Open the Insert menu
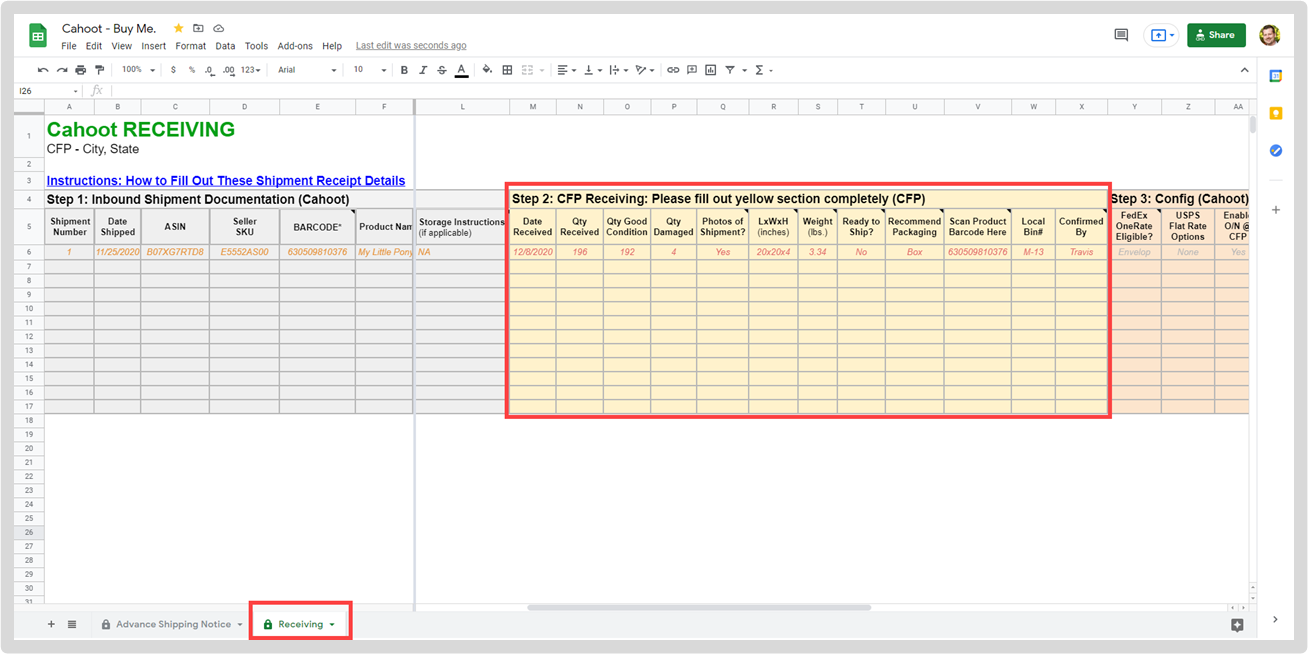This screenshot has height=654, width=1308. pos(154,46)
